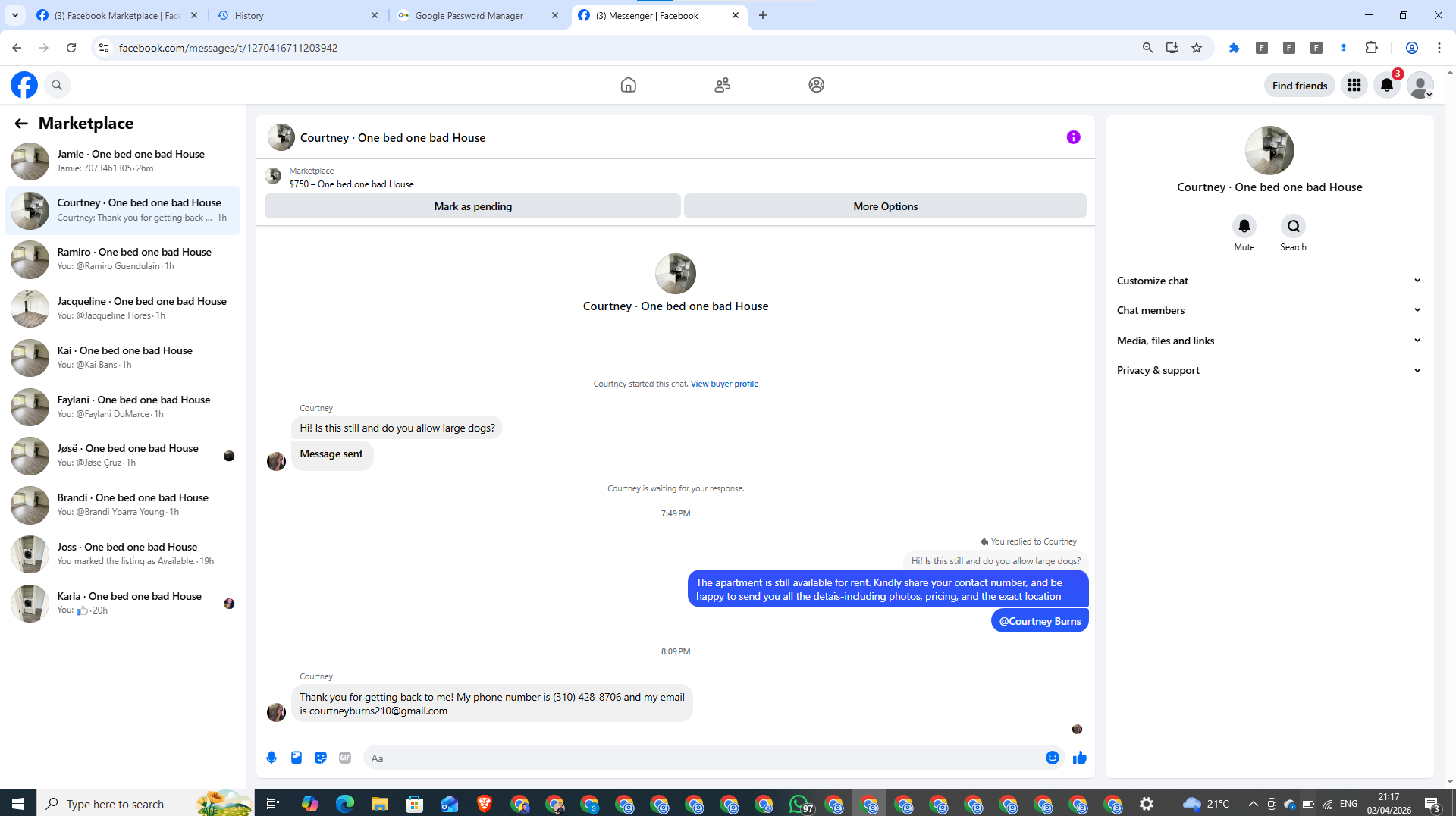Image resolution: width=1456 pixels, height=816 pixels.
Task: Click the address bar URL
Action: coord(228,48)
